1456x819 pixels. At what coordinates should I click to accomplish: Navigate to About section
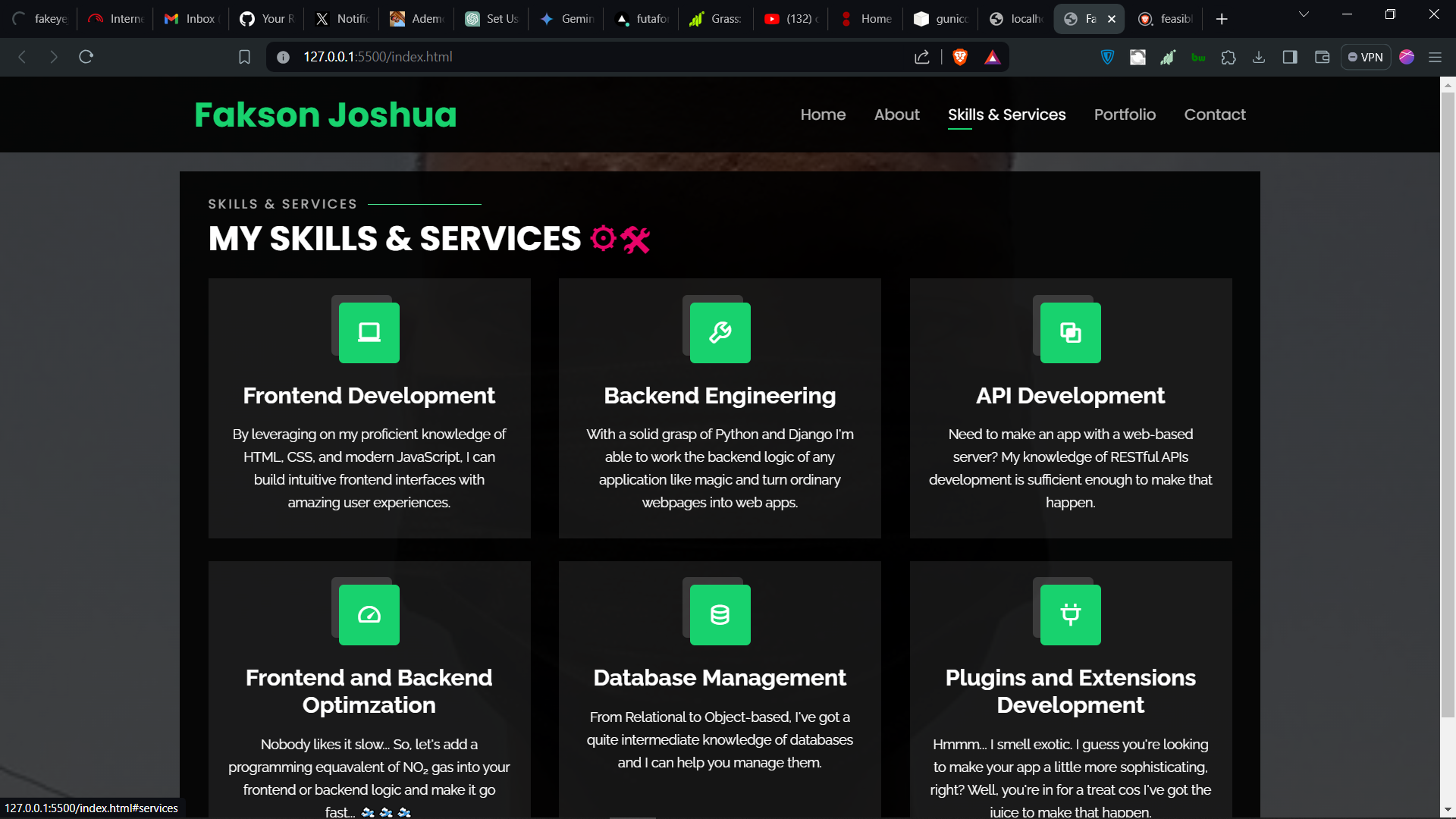(x=896, y=115)
